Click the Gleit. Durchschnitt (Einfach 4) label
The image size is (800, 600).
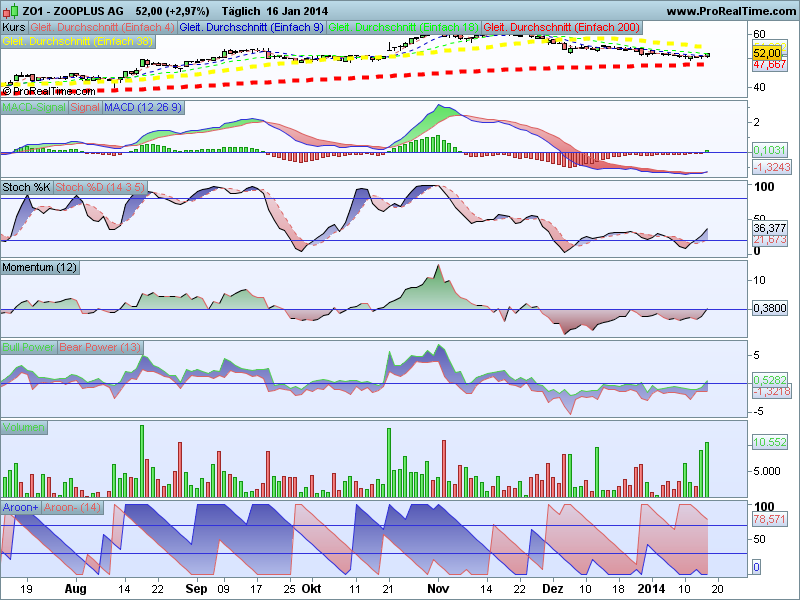103,28
